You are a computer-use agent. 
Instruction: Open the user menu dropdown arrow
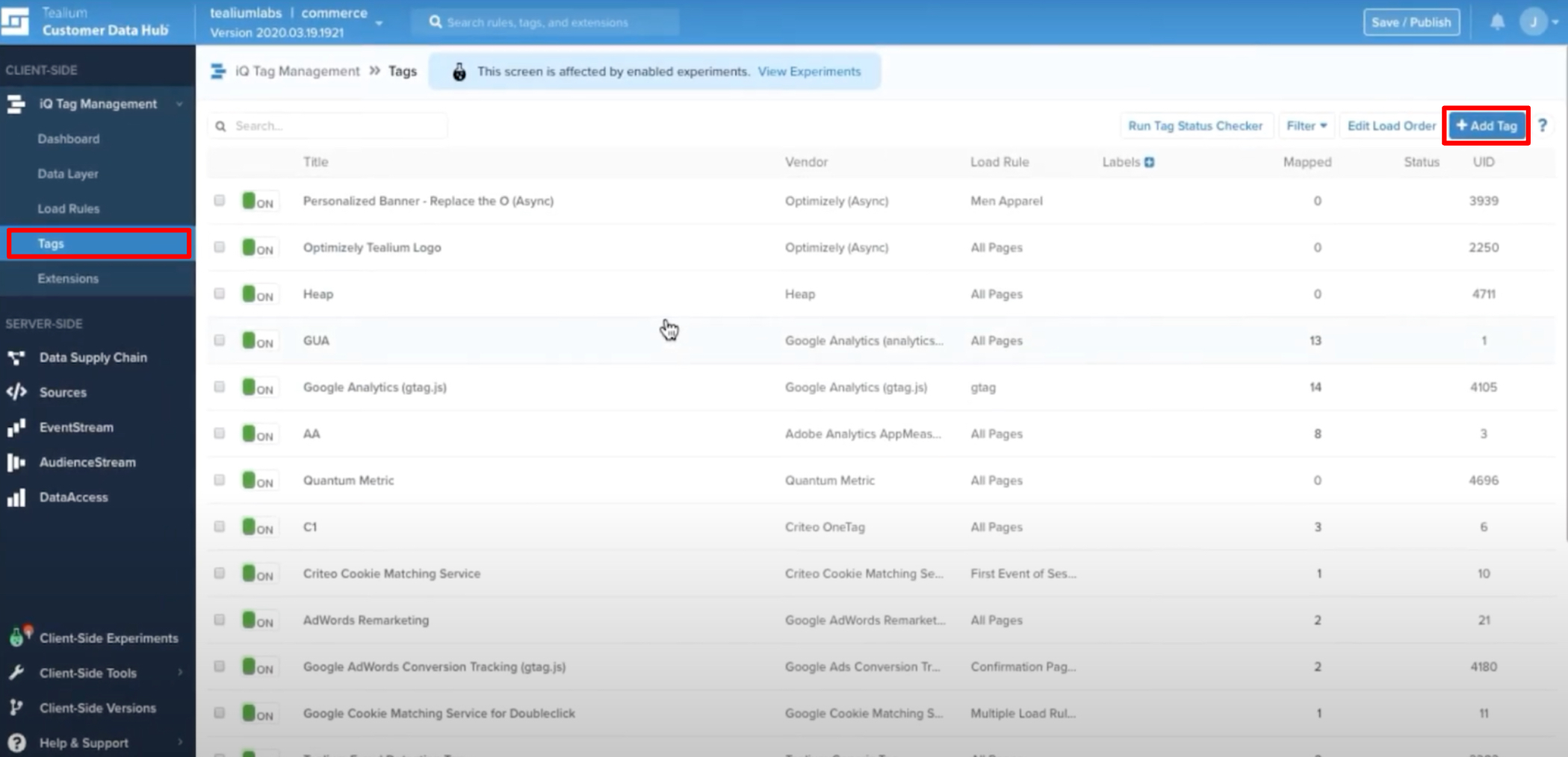point(1555,22)
